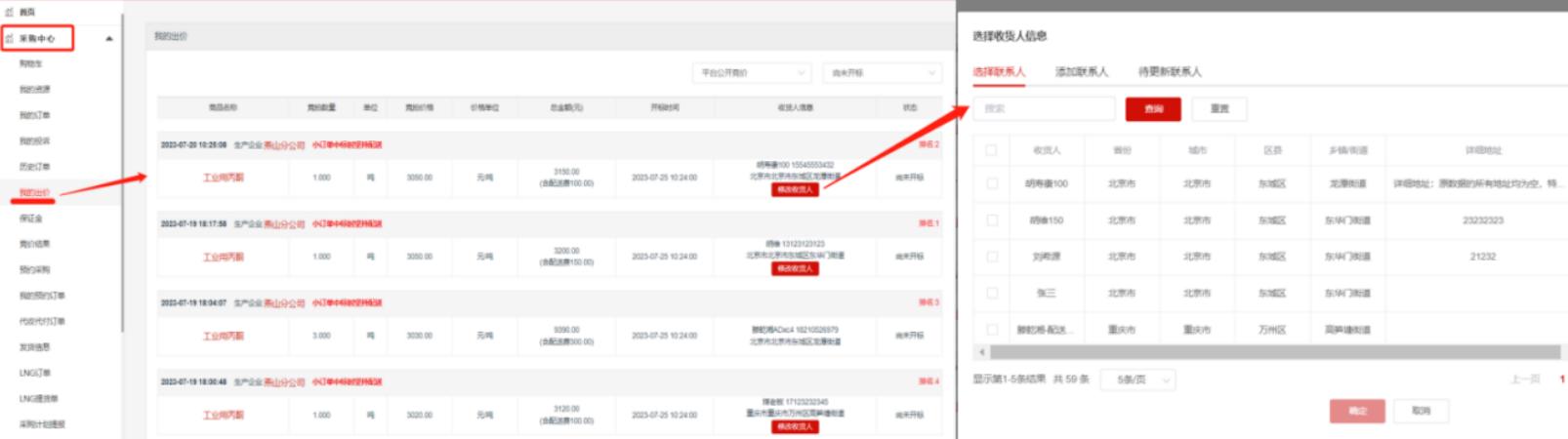Click the 首页 home icon in sidebar
The width and height of the screenshot is (1568, 439).
[10, 12]
